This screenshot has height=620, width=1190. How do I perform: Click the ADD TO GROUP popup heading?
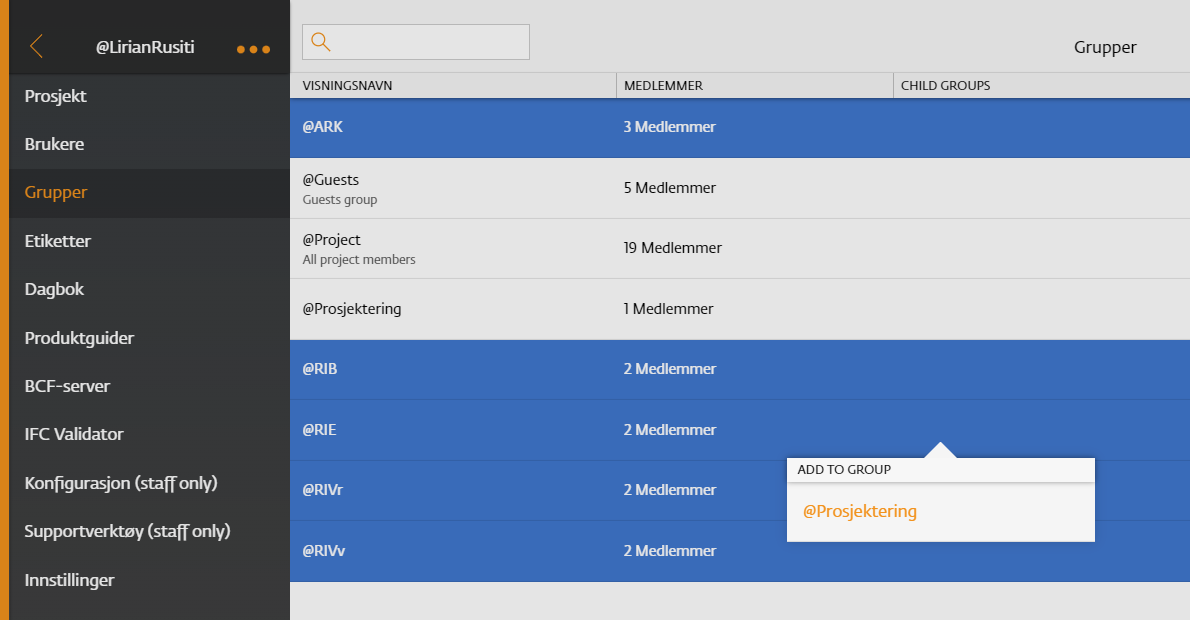[844, 470]
